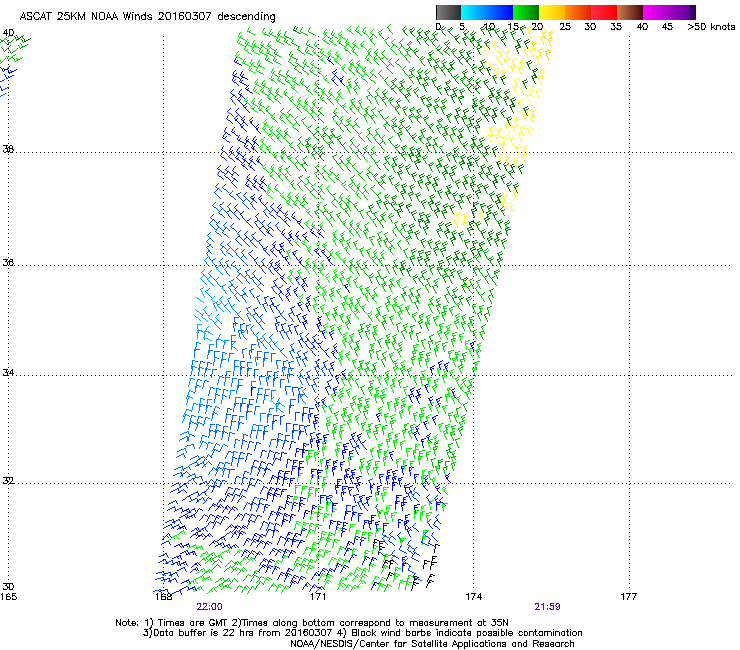Click the yellow 20-25 knots legend segment
This screenshot has height=650, width=740.
click(x=552, y=12)
